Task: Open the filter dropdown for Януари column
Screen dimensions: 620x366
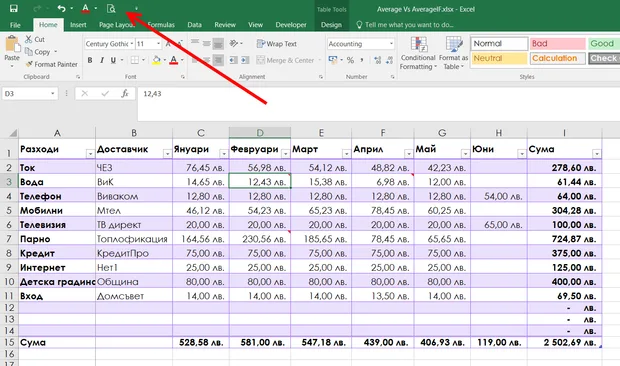Action: point(223,153)
